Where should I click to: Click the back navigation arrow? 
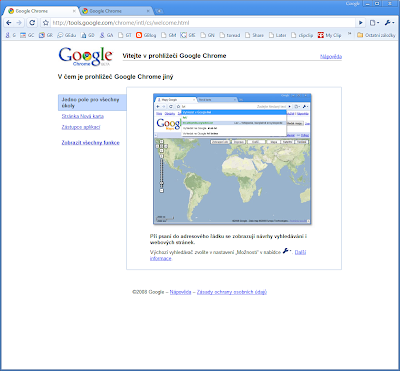click(9, 23)
